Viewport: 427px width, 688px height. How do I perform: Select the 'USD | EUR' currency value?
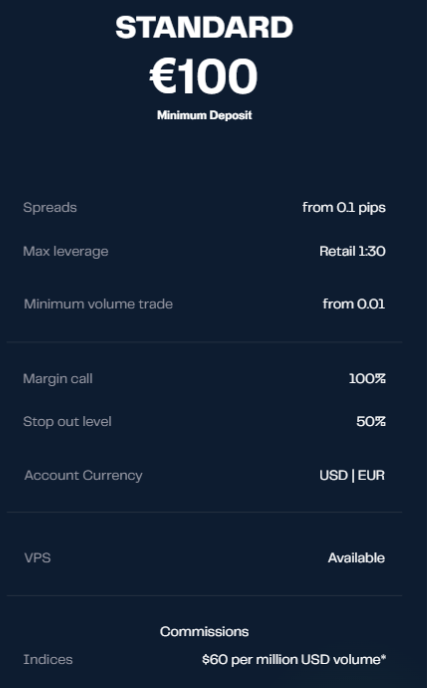(x=352, y=476)
